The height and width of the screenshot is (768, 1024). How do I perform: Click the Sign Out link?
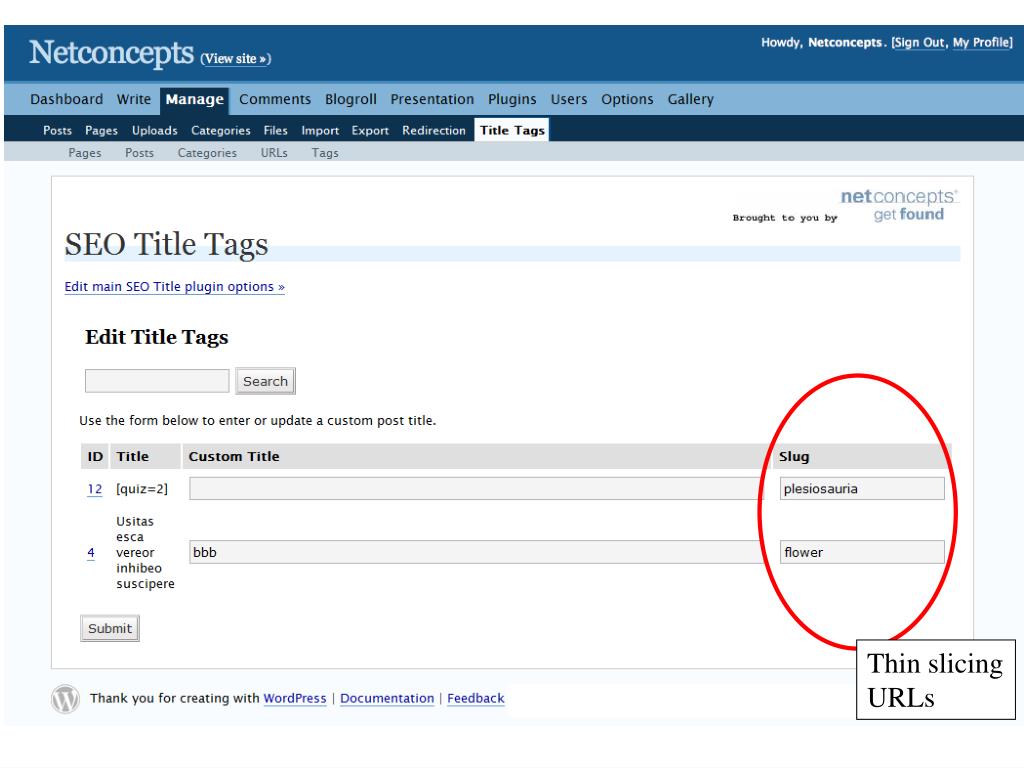point(920,42)
